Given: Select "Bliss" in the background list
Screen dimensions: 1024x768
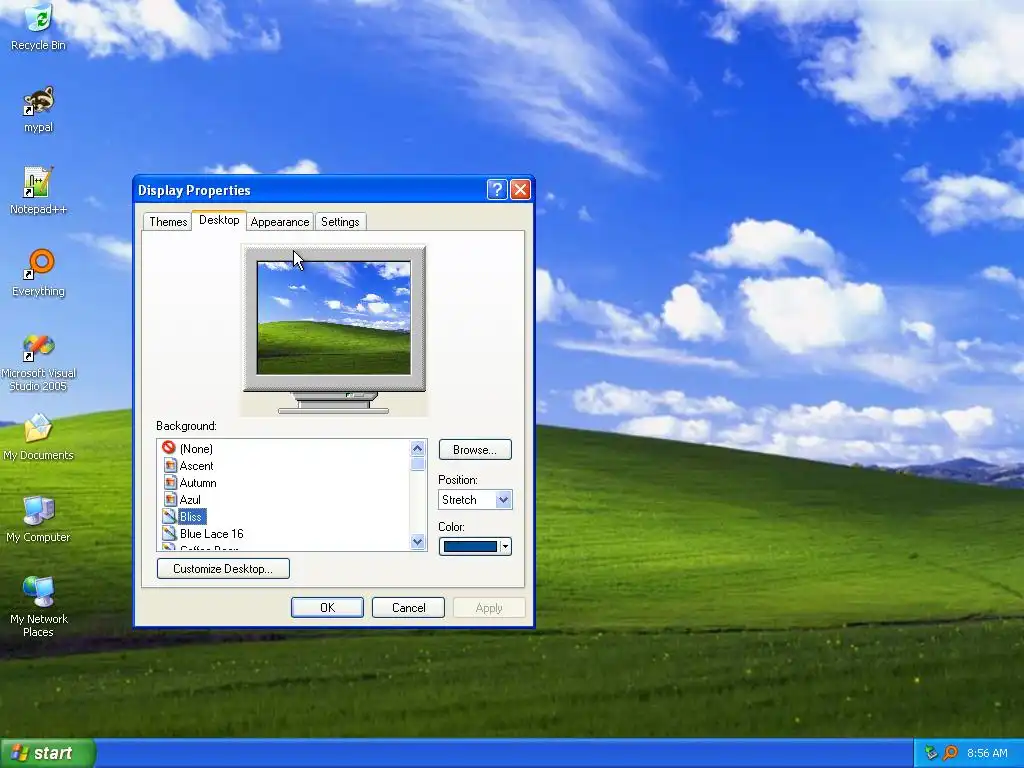Looking at the screenshot, I should pyautogui.click(x=191, y=517).
